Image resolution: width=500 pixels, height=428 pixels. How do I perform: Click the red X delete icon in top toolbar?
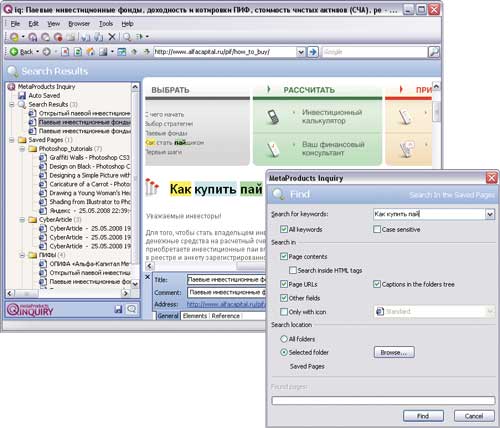point(112,37)
